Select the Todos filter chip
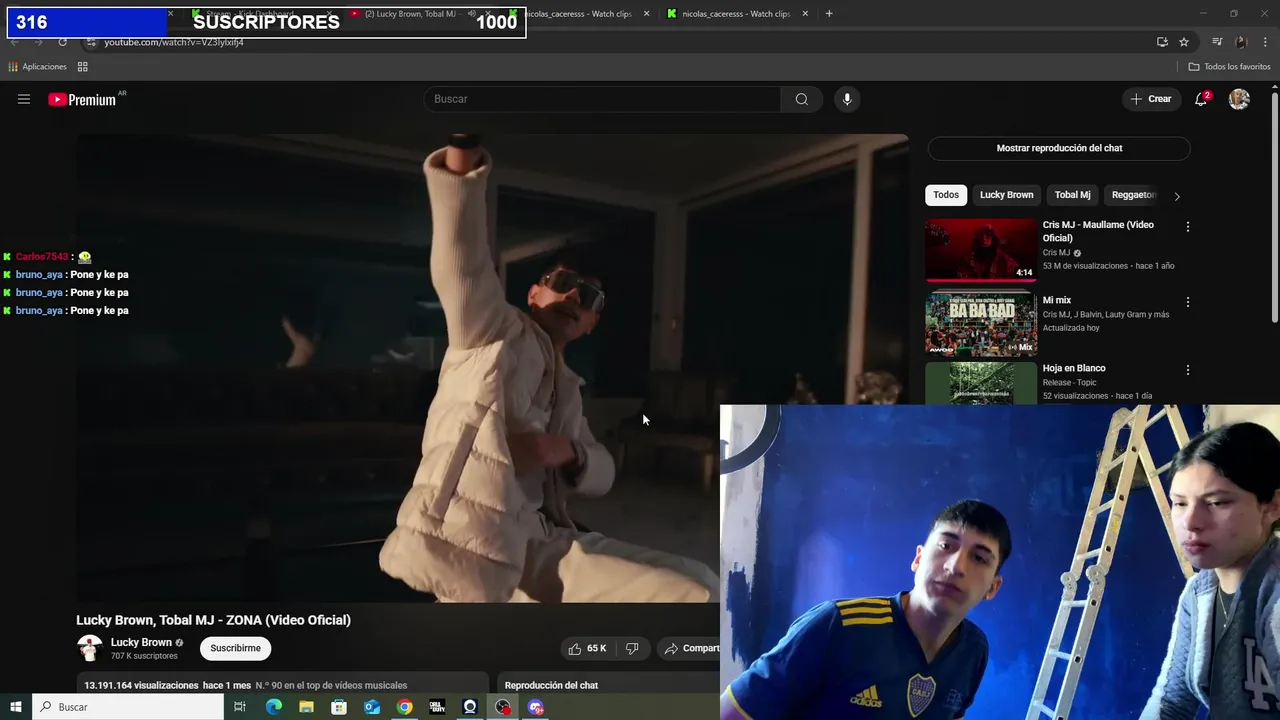This screenshot has width=1280, height=720. pos(946,195)
